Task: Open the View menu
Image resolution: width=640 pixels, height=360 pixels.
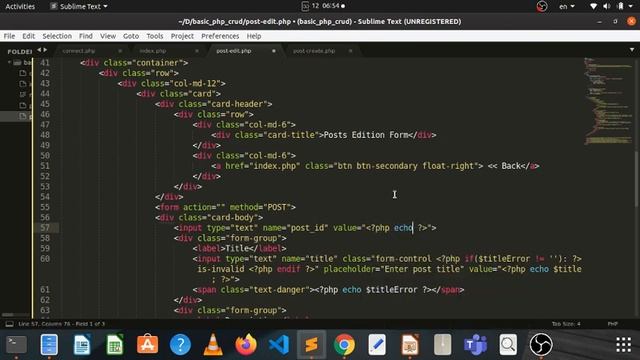Action: coord(108,36)
